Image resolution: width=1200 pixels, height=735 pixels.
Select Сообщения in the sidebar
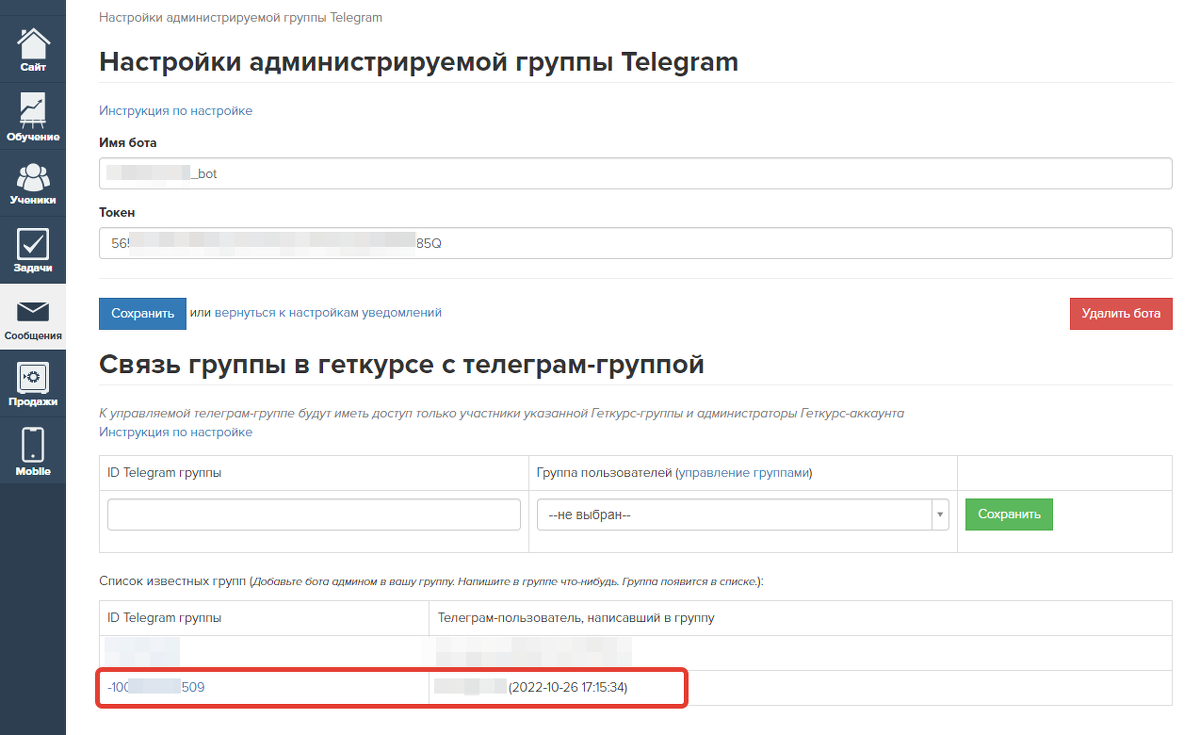[x=33, y=317]
